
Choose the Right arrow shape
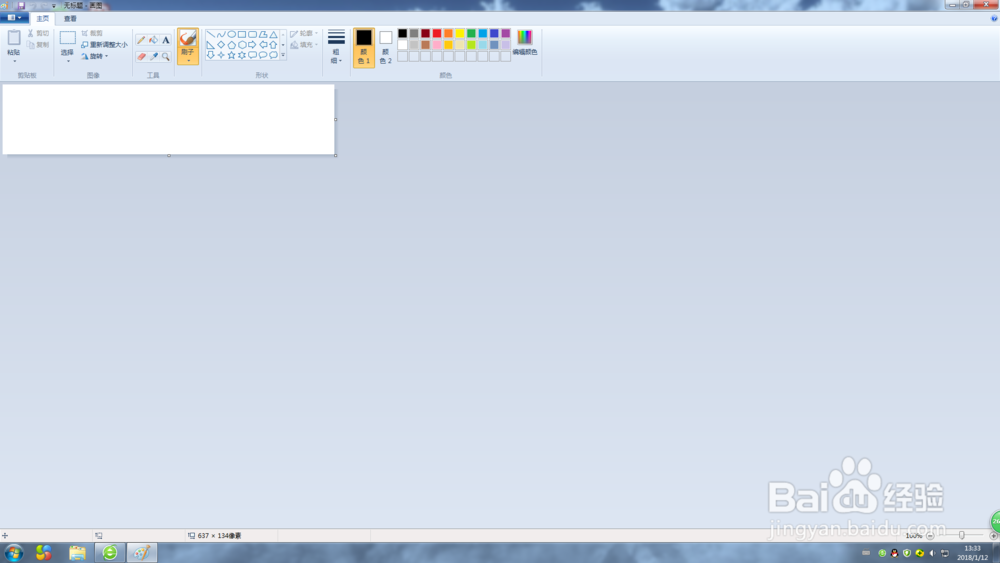[253, 45]
